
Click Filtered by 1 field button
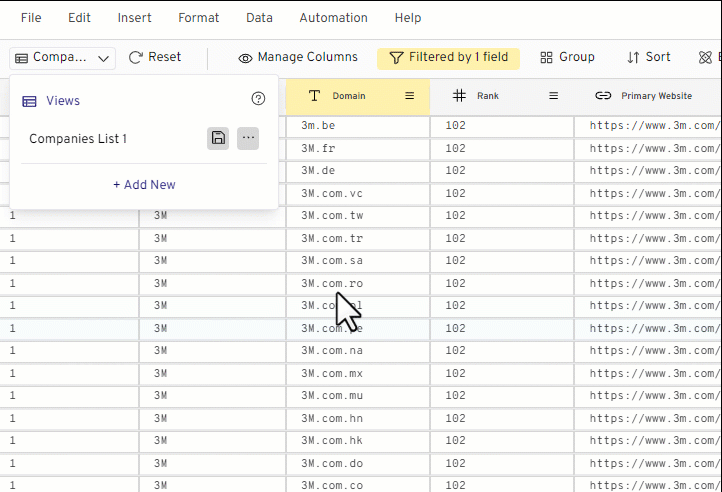448,58
